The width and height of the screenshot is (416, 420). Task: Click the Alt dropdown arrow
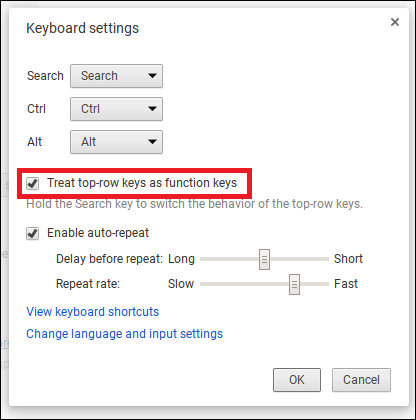pos(152,142)
